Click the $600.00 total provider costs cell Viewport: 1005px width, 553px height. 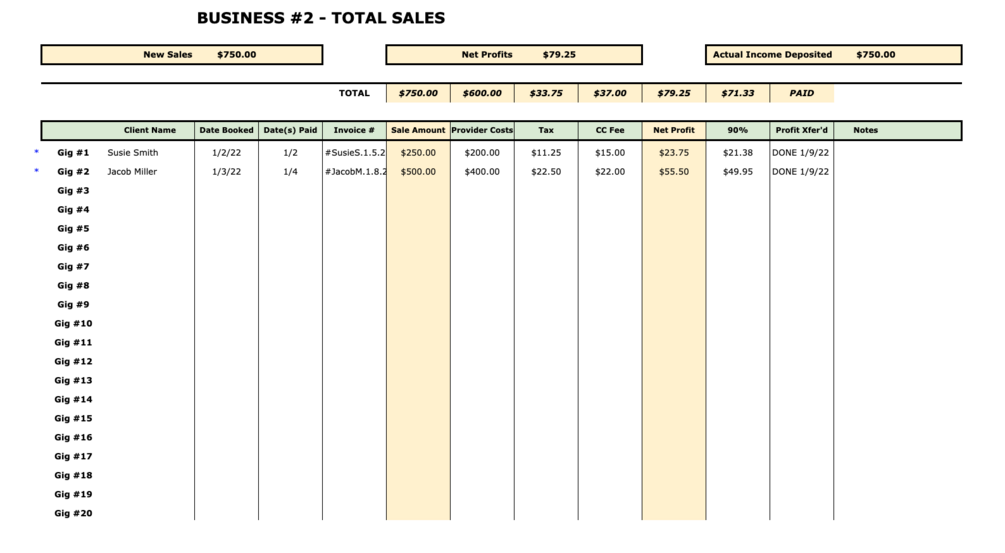pyautogui.click(x=482, y=93)
